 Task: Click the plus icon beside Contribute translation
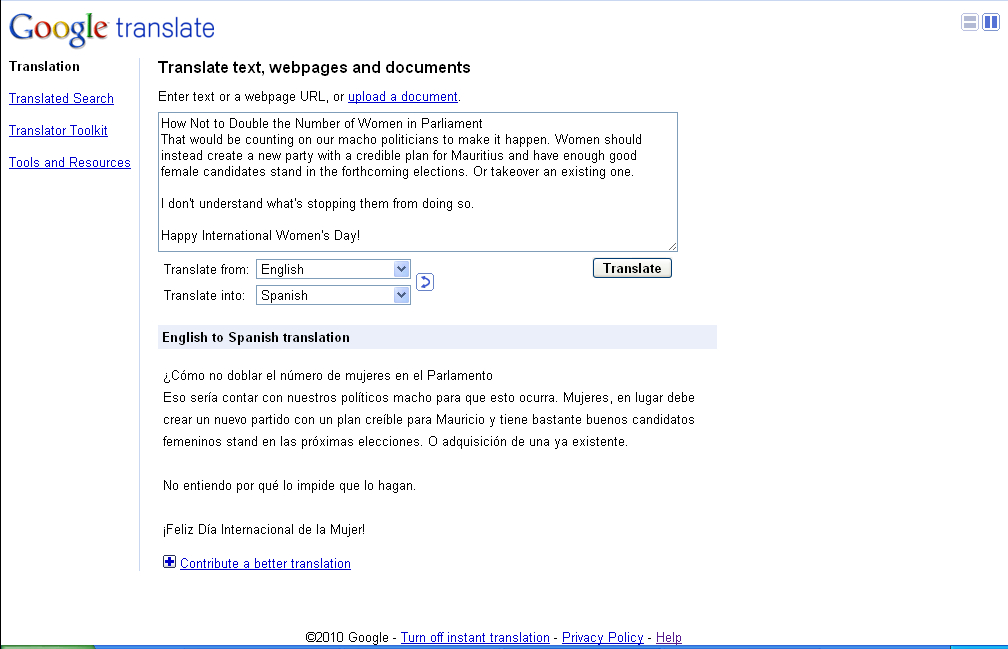[x=169, y=562]
